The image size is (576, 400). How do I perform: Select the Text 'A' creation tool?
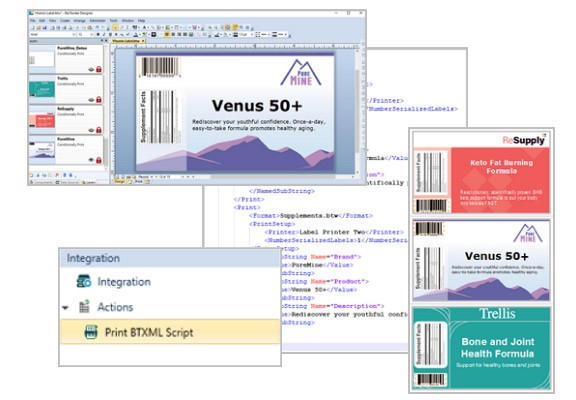pos(144,28)
